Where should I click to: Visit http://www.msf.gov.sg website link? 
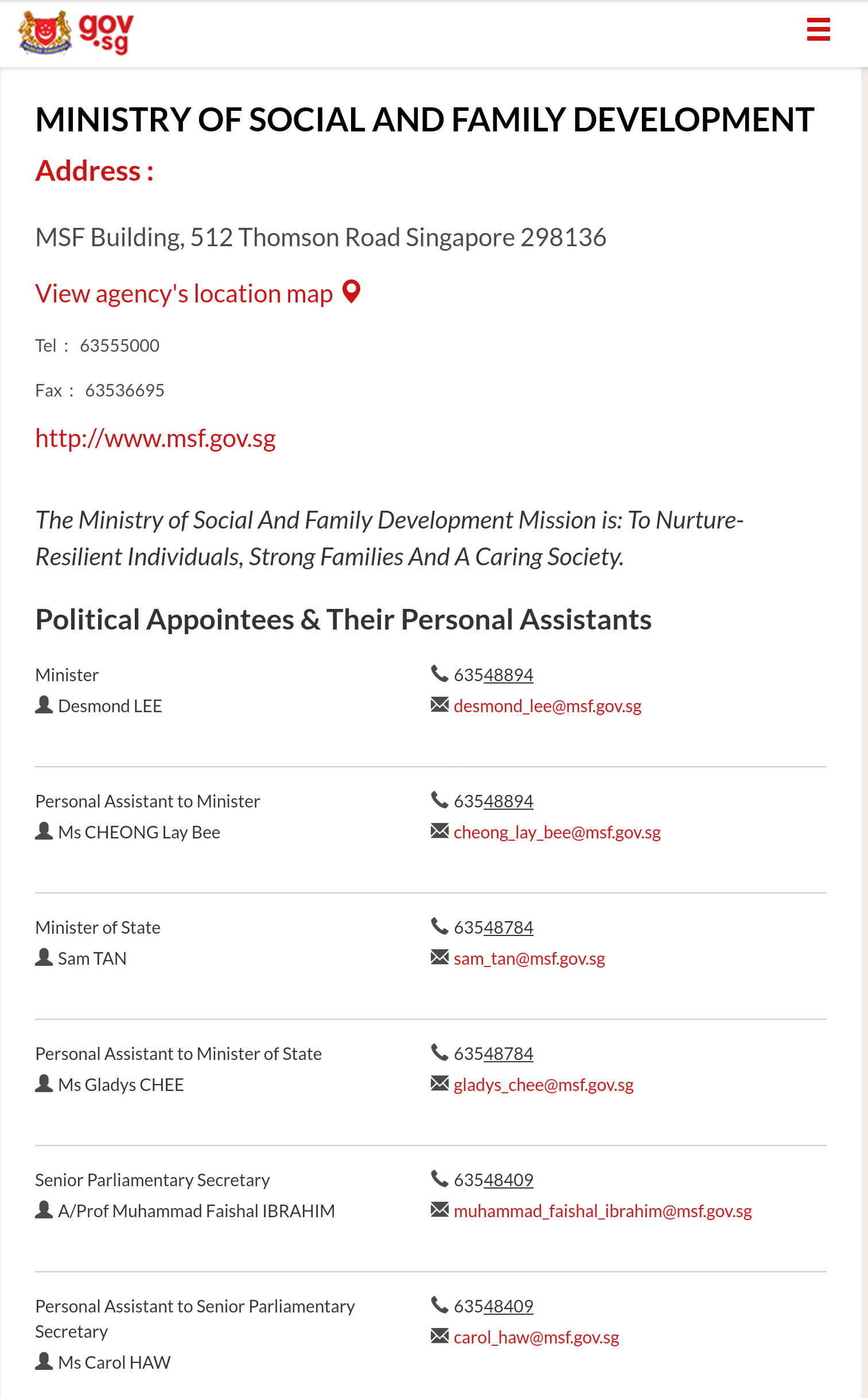tap(155, 438)
